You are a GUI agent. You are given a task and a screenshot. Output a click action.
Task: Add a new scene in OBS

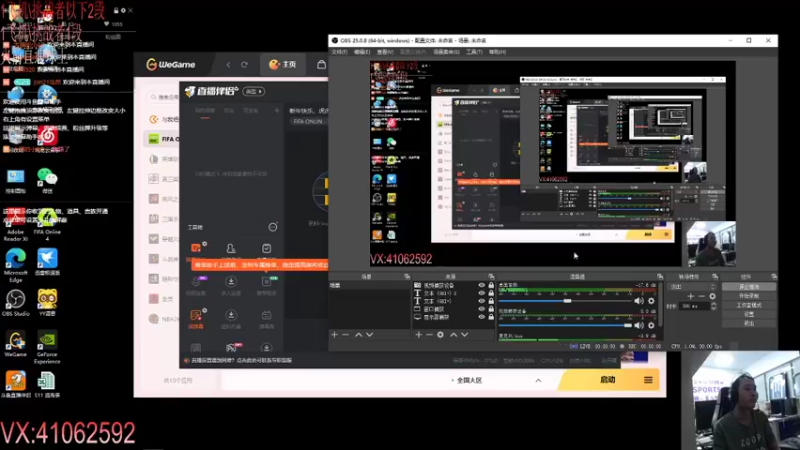[x=335, y=335]
